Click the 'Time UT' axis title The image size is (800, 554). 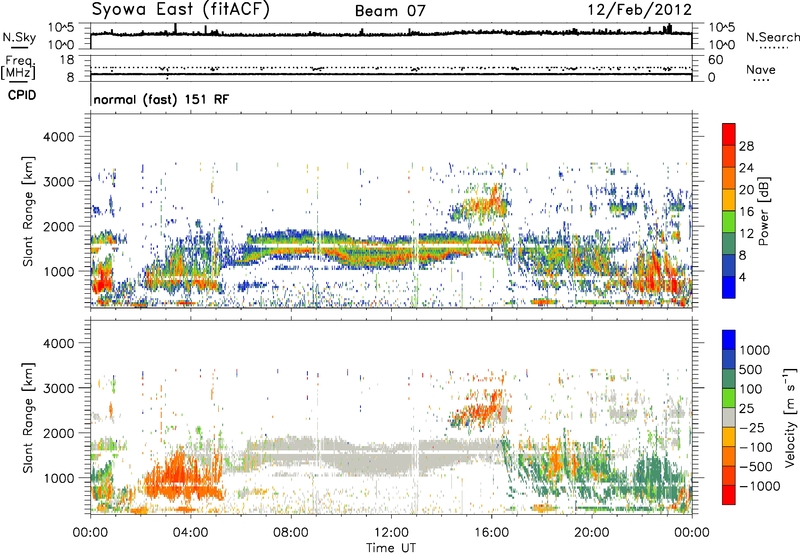click(x=391, y=548)
